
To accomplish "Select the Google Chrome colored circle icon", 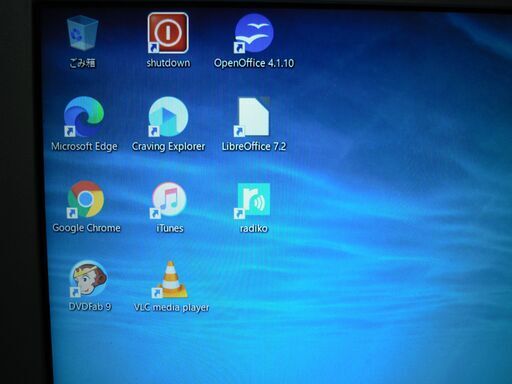I will click(86, 199).
